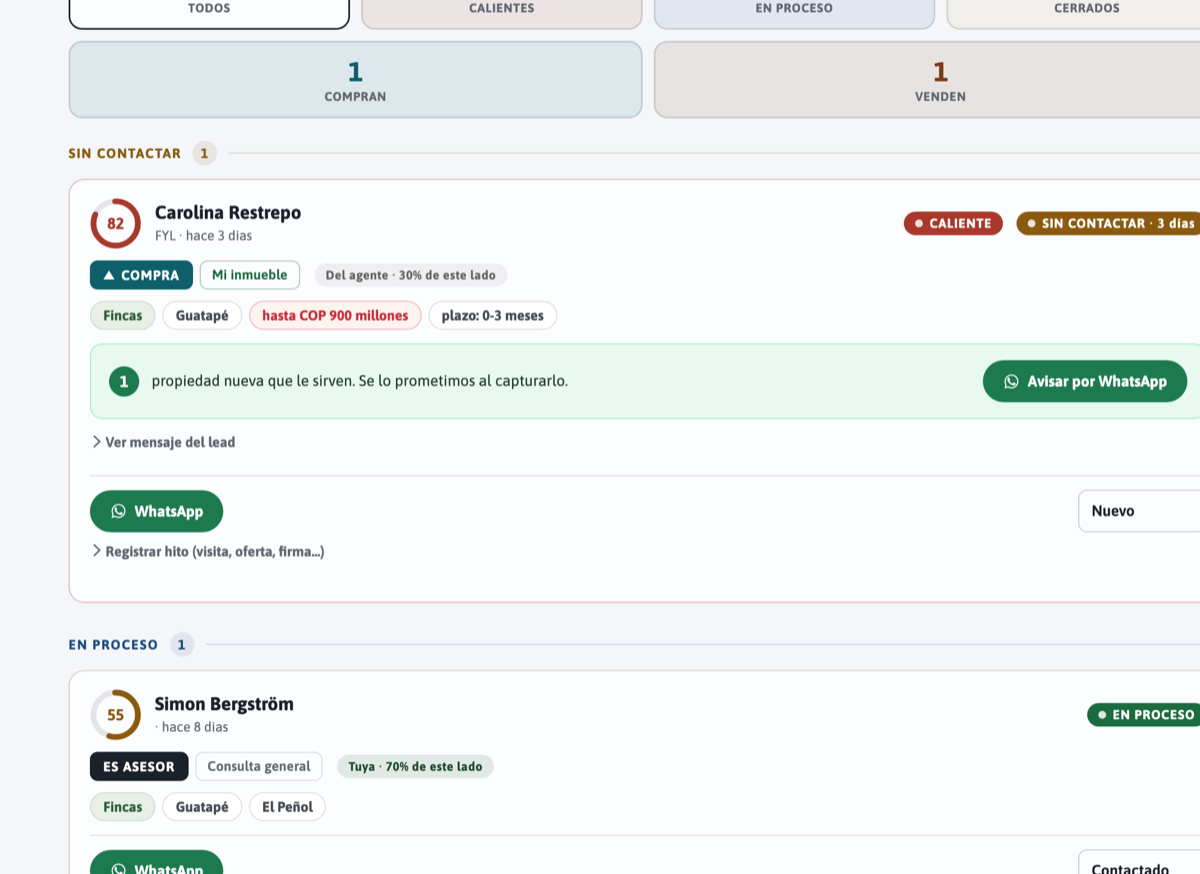Open the Contactado status dropdown

(x=1139, y=862)
